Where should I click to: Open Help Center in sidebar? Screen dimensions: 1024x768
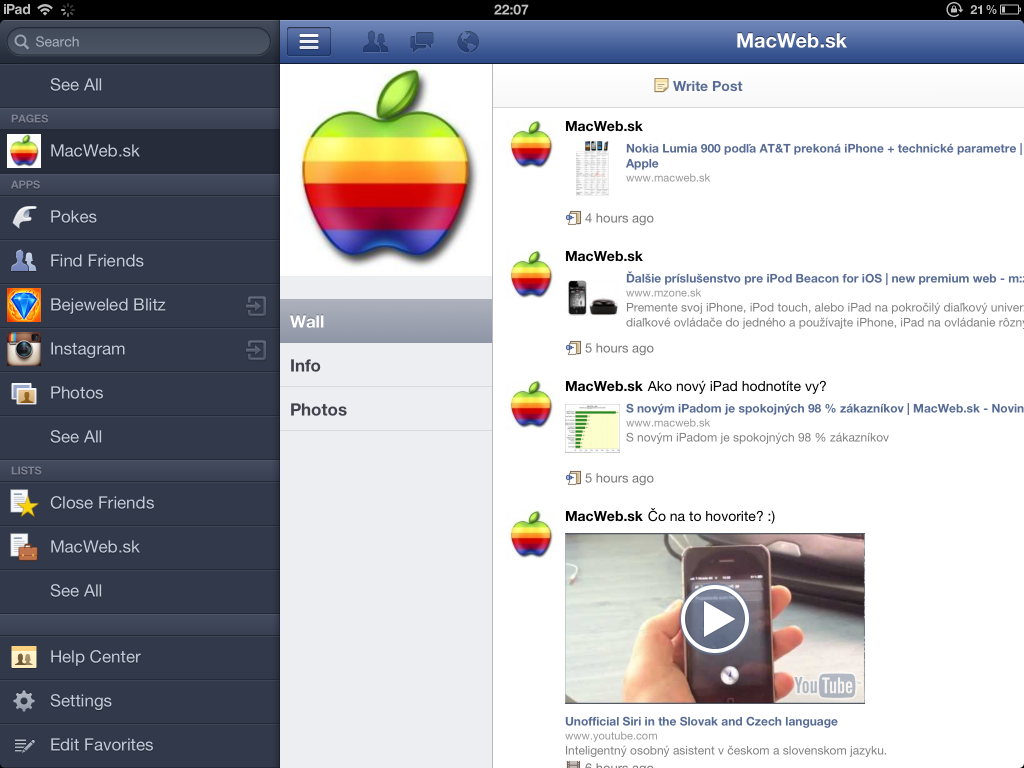click(140, 657)
